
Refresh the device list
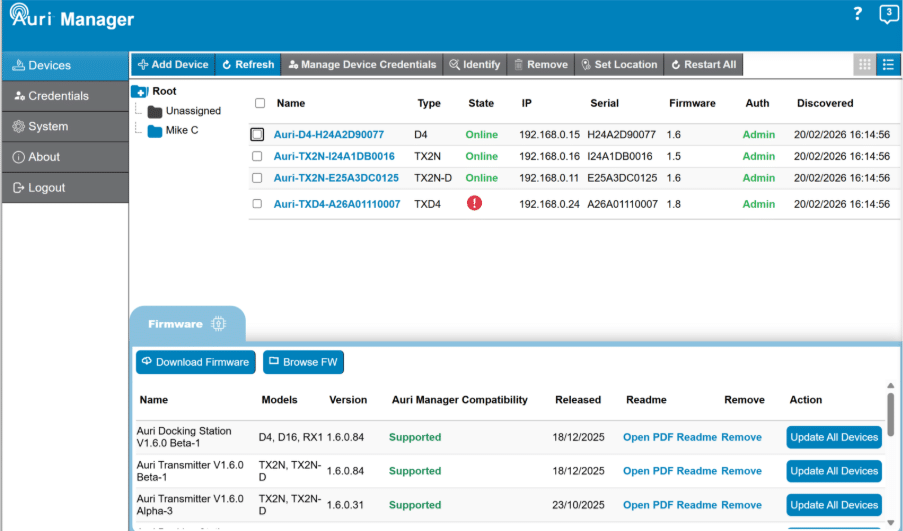[248, 65]
